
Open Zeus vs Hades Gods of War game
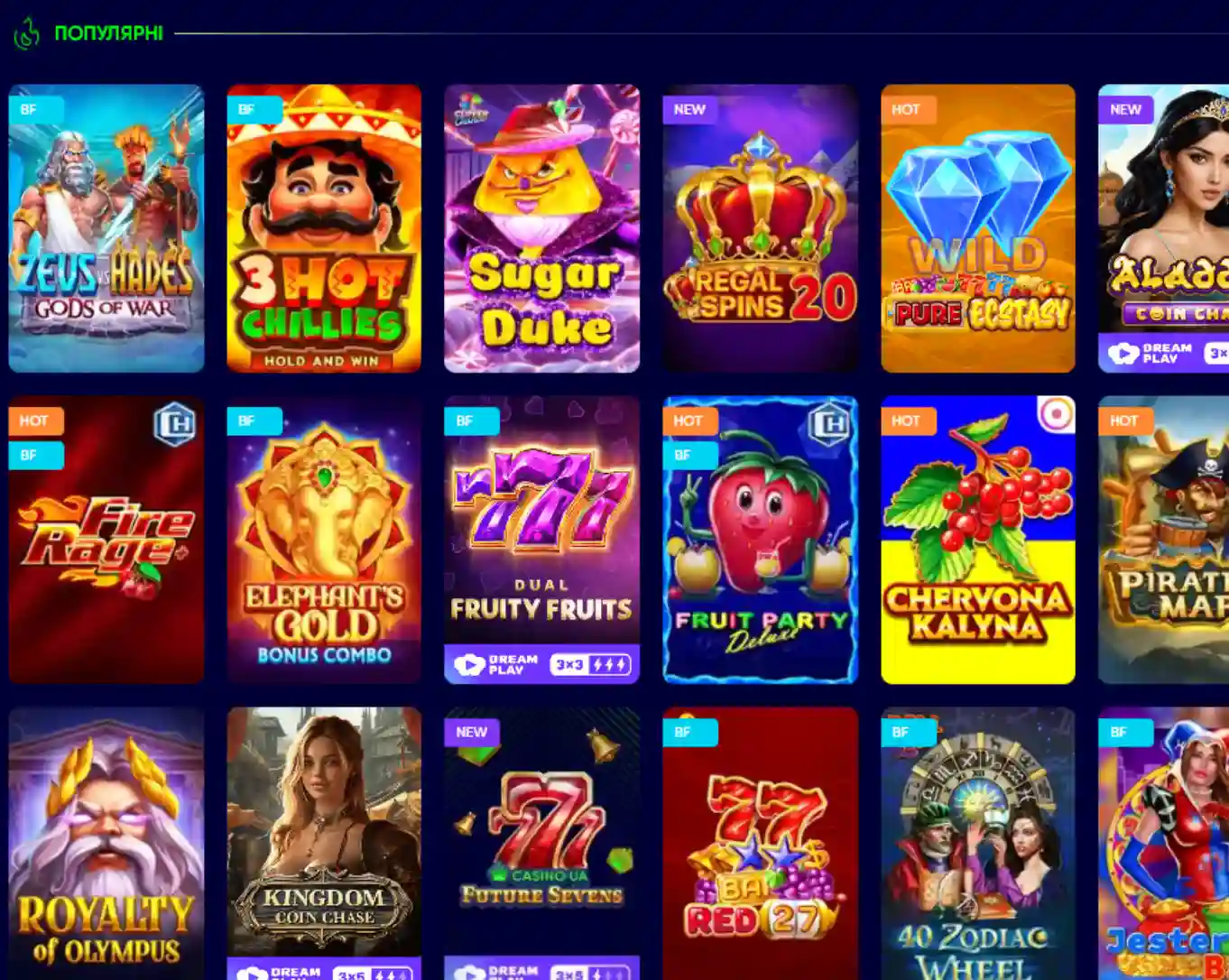pos(106,228)
